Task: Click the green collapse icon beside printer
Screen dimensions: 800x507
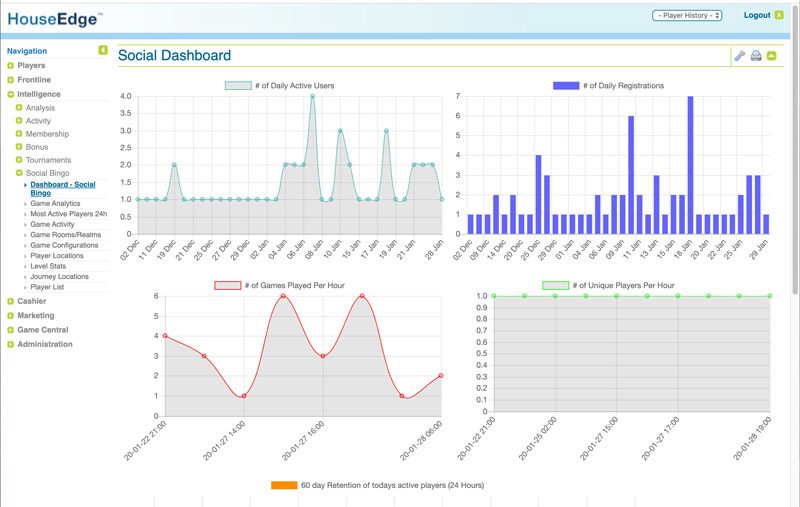Action: 771,56
